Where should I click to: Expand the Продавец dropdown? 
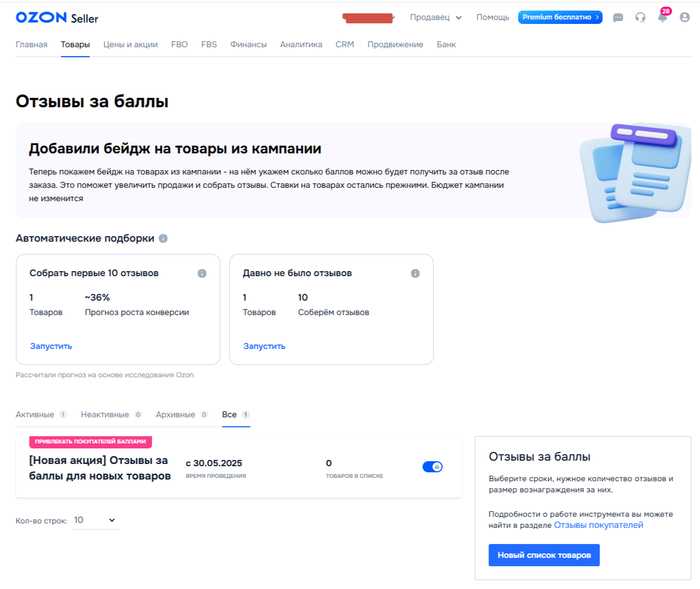tap(436, 17)
